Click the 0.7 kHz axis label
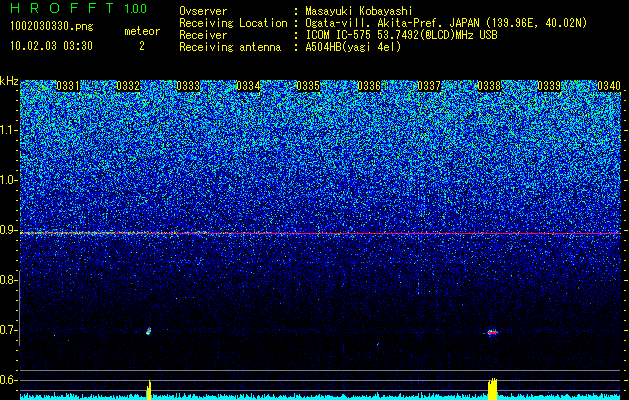The width and height of the screenshot is (629, 400). pos(8,330)
